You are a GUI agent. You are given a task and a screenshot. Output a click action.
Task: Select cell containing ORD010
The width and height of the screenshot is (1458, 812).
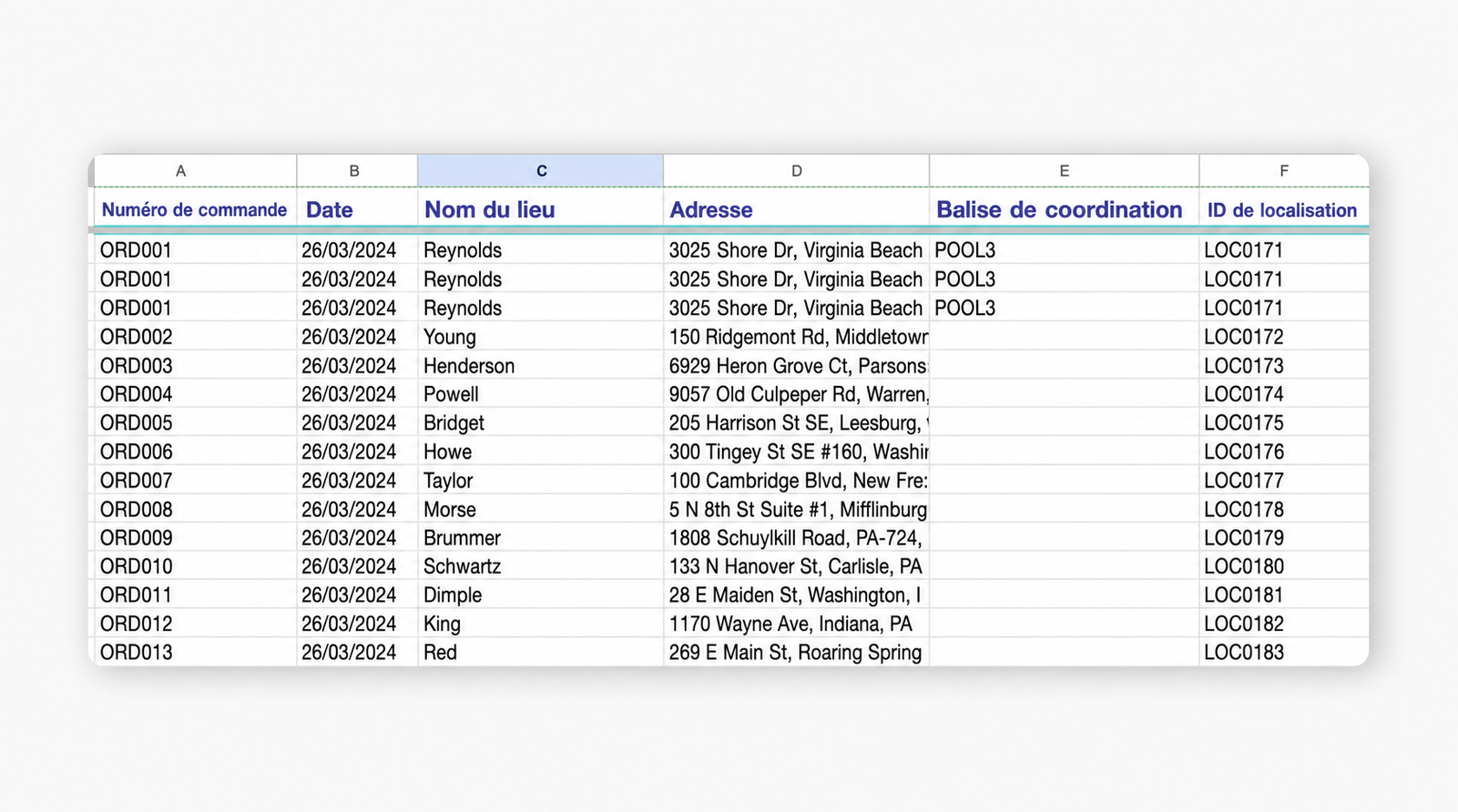point(195,566)
